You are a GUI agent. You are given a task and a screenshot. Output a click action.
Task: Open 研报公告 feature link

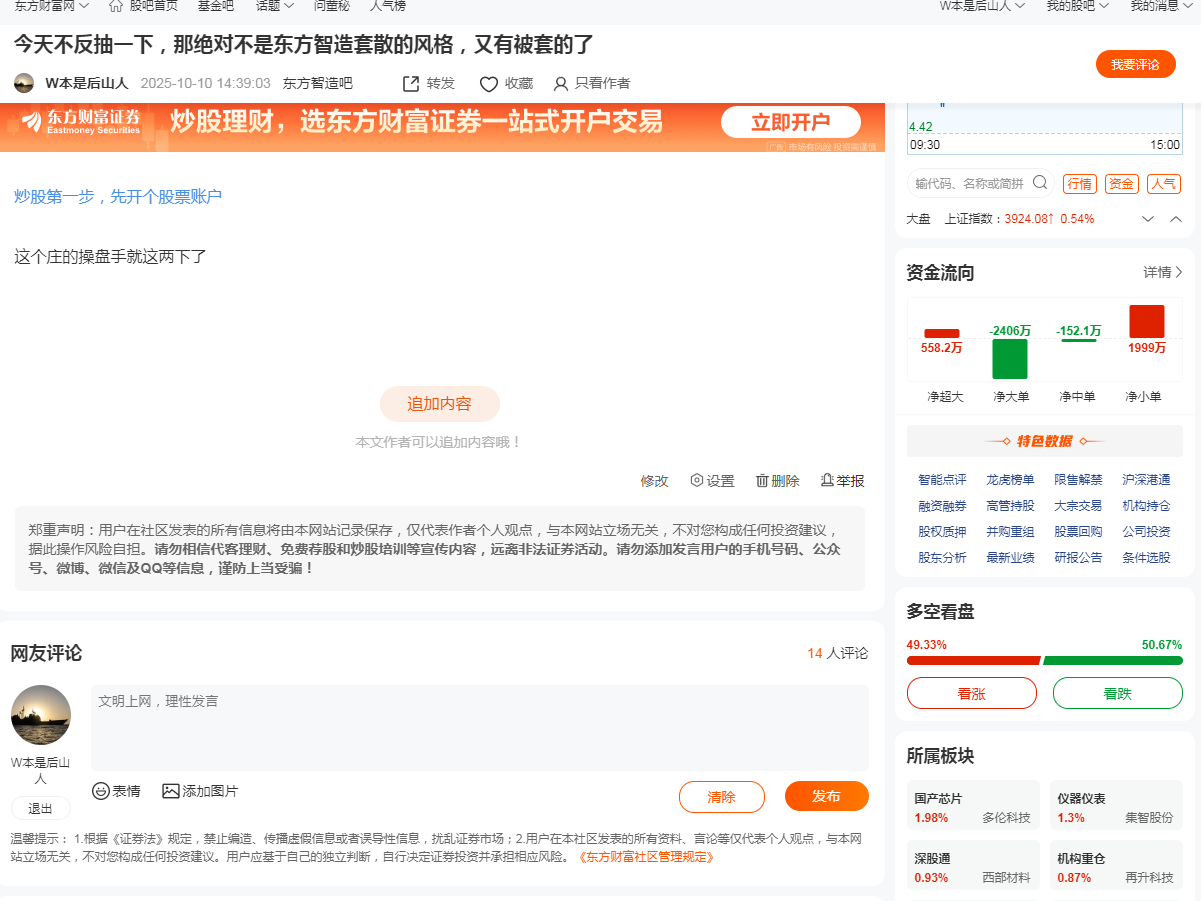(1078, 558)
